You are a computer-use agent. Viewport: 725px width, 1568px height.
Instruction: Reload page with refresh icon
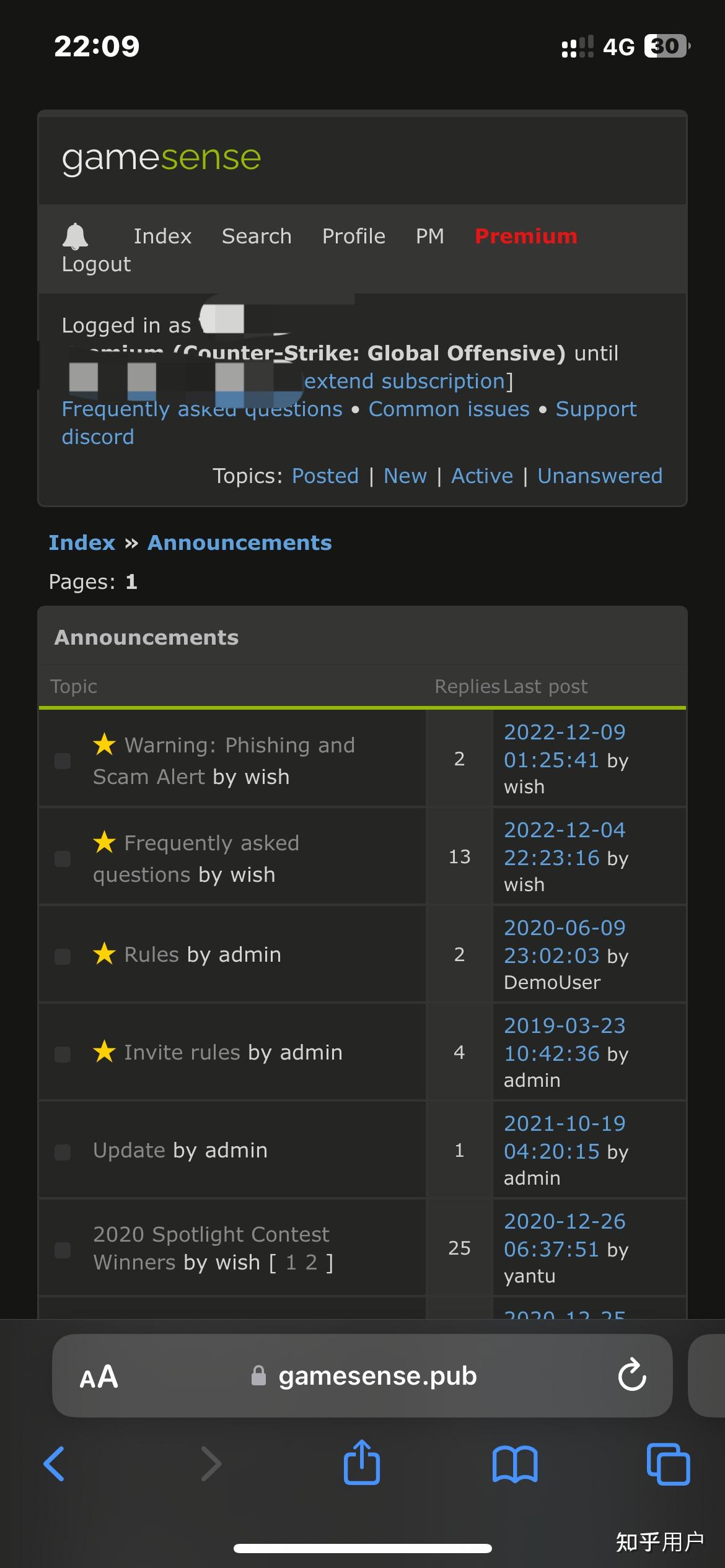(x=631, y=1375)
